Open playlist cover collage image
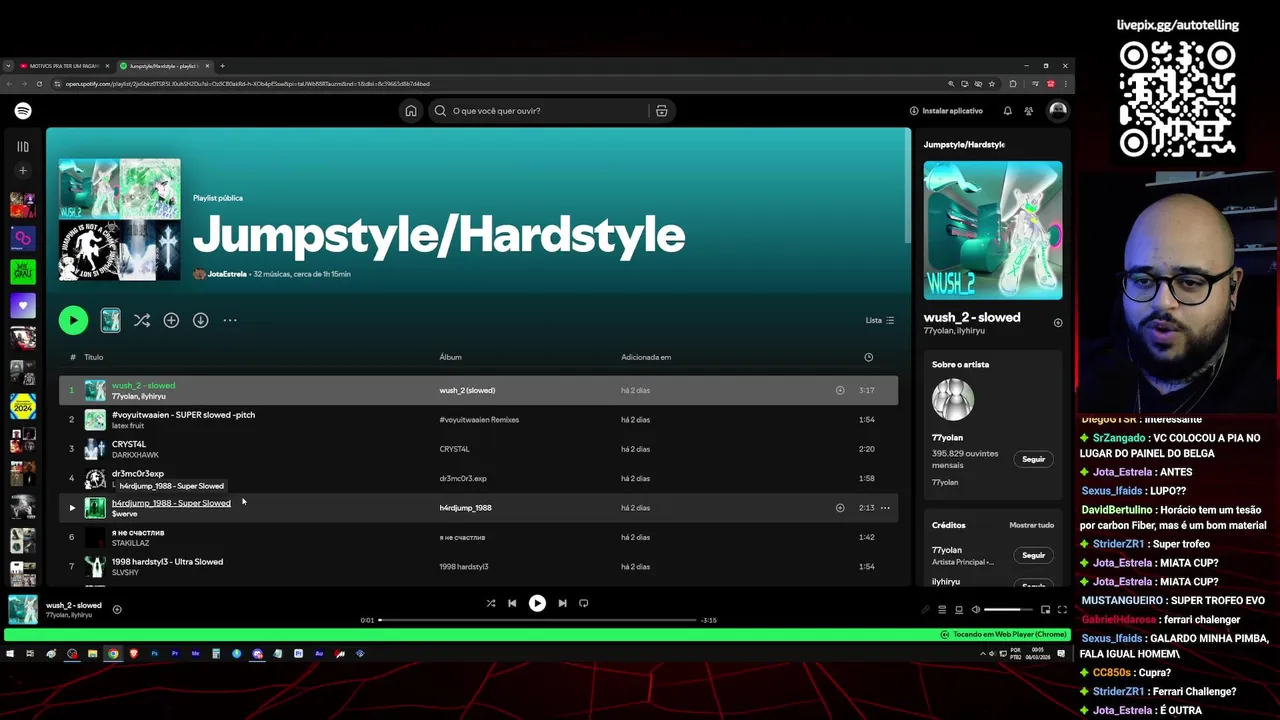 click(x=119, y=220)
